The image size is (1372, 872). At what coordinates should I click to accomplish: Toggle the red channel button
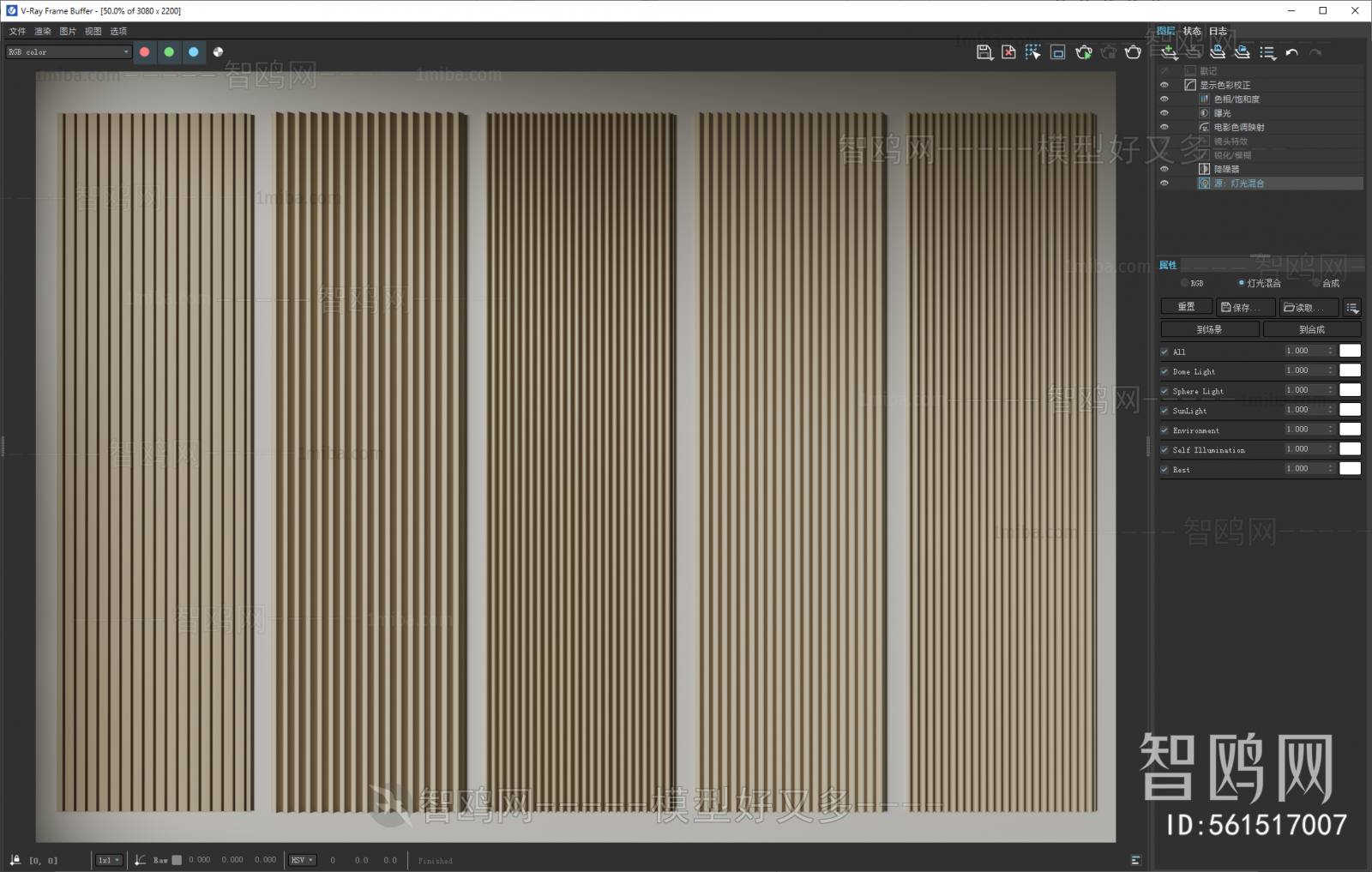pos(145,52)
